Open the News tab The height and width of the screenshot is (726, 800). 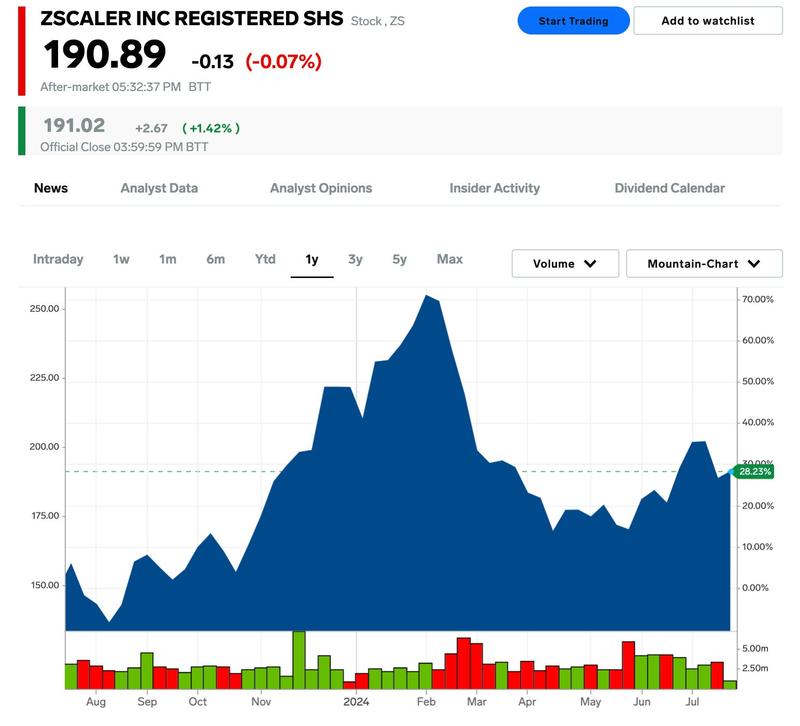click(x=51, y=188)
